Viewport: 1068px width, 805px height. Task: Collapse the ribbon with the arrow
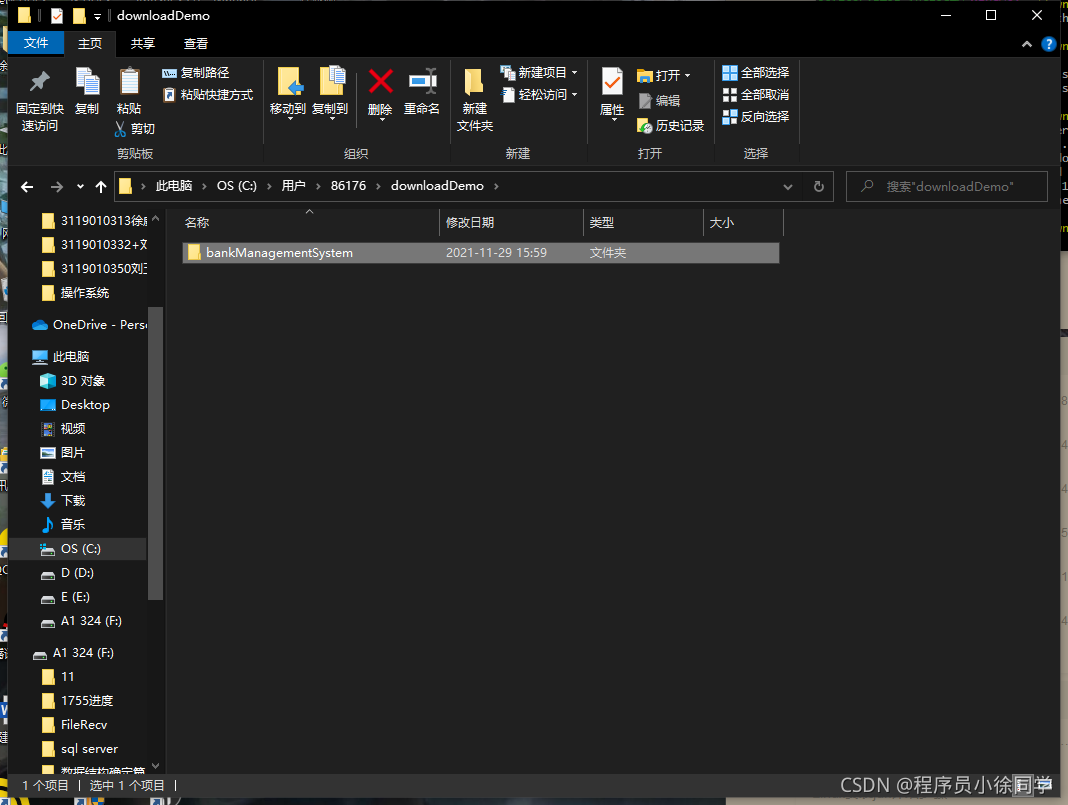(1026, 44)
